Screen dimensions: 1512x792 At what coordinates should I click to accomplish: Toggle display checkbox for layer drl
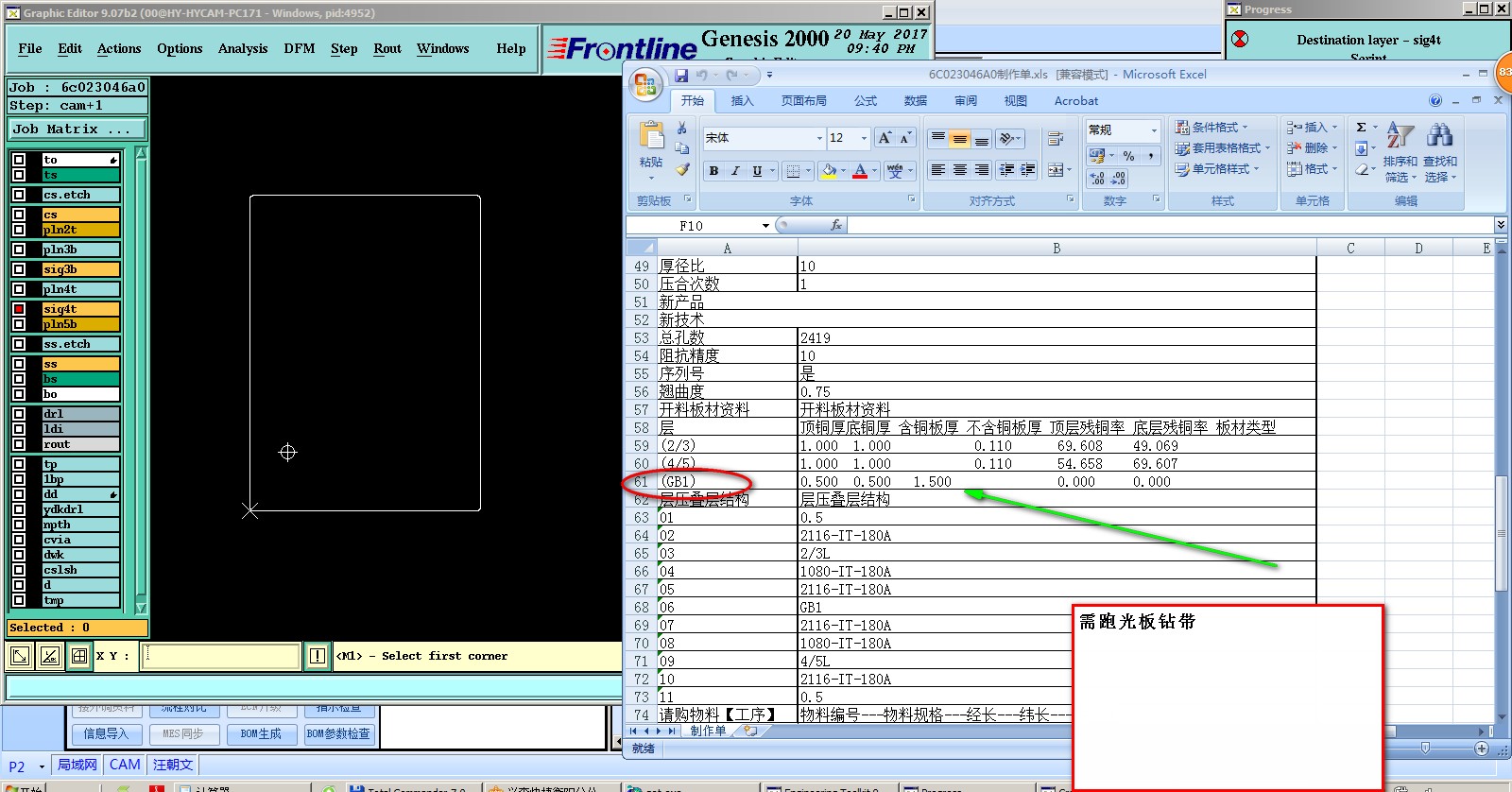pyautogui.click(x=19, y=414)
